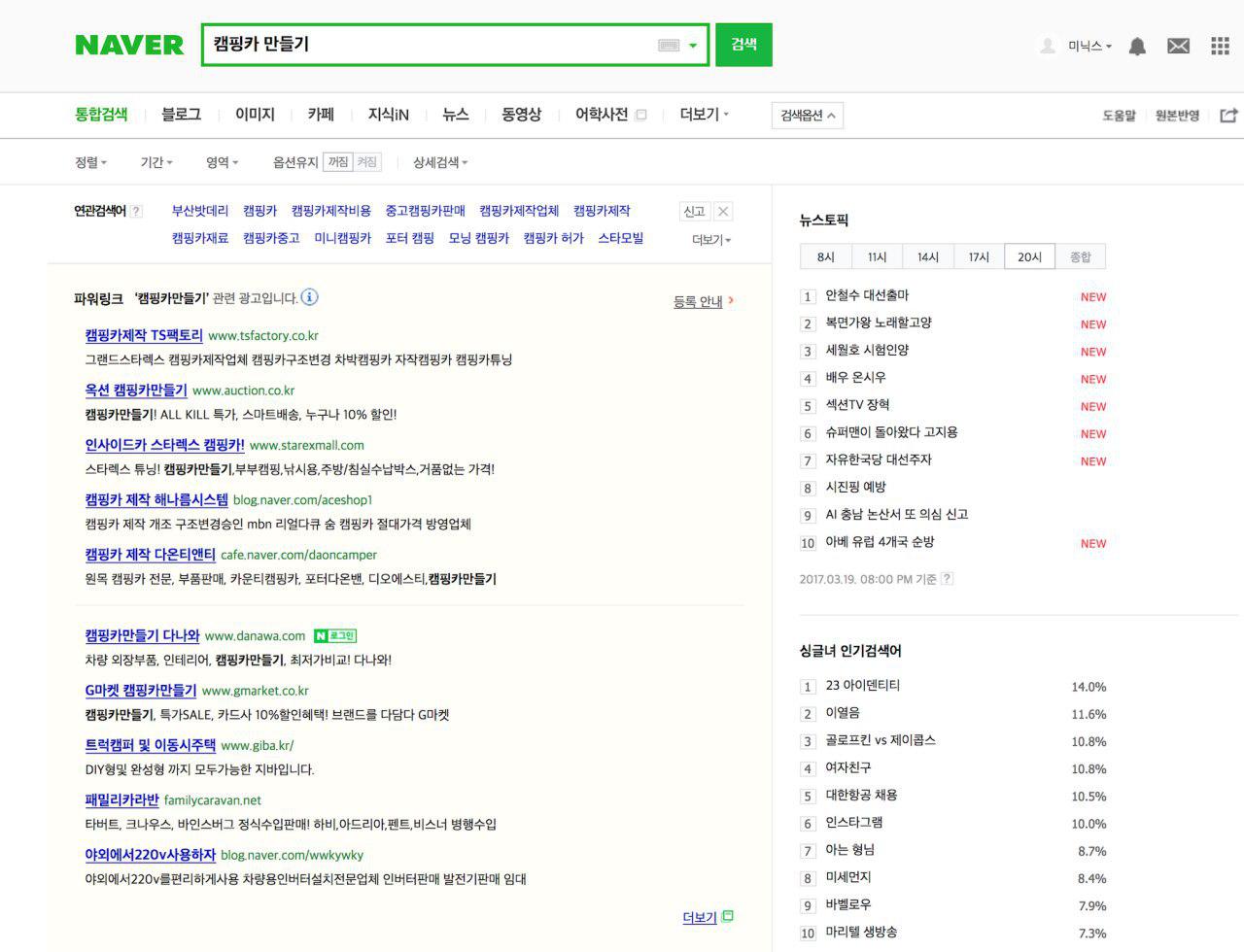
Task: Click the share icon at top right
Action: [x=1229, y=116]
